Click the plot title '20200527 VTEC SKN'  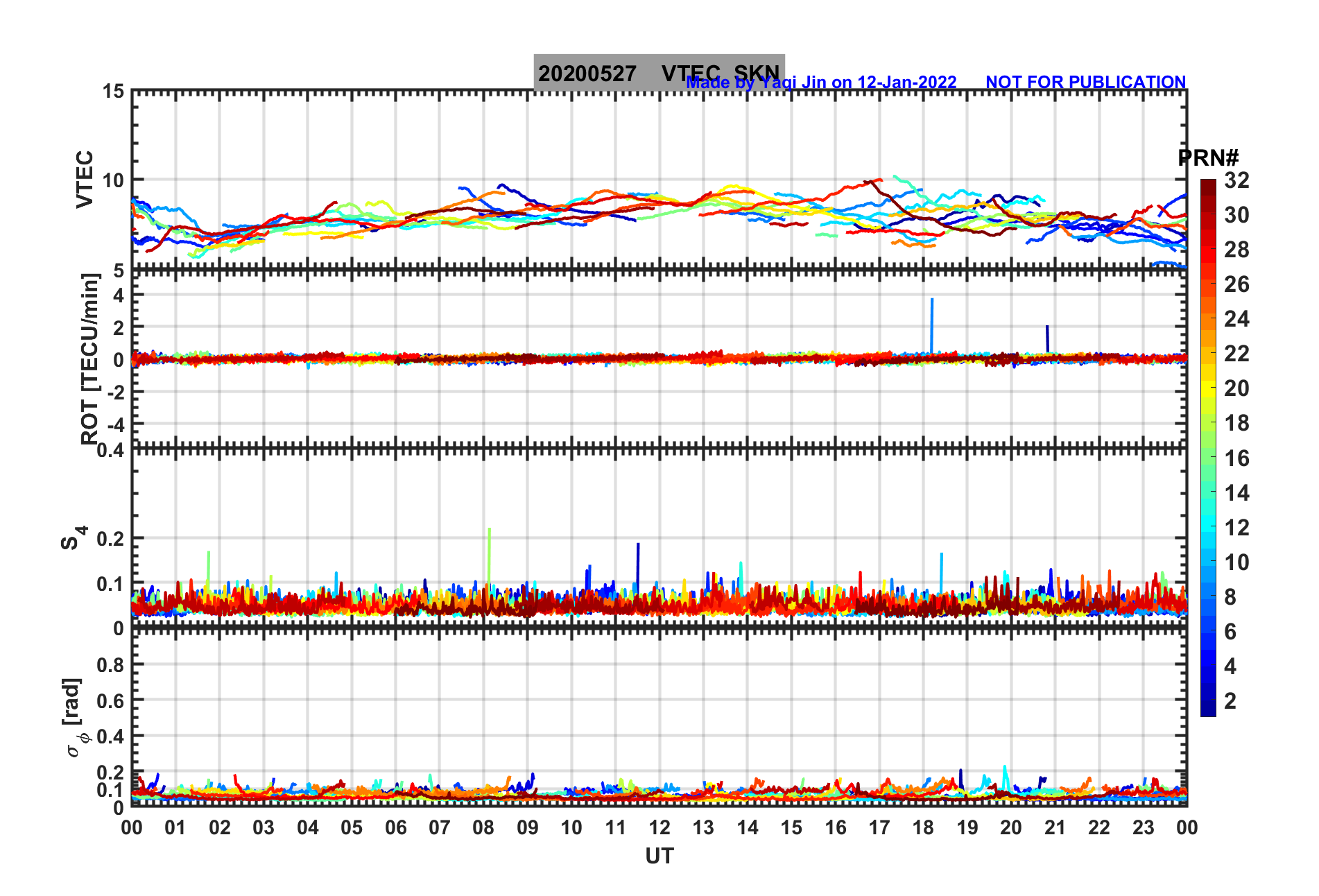659,73
